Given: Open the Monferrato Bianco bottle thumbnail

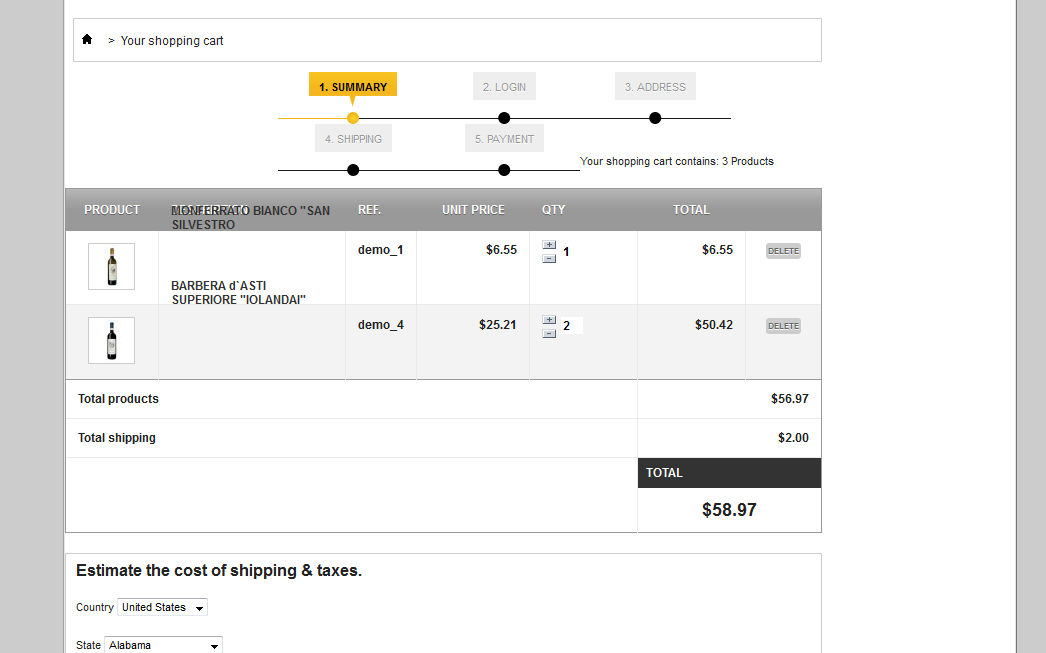Looking at the screenshot, I should [111, 267].
